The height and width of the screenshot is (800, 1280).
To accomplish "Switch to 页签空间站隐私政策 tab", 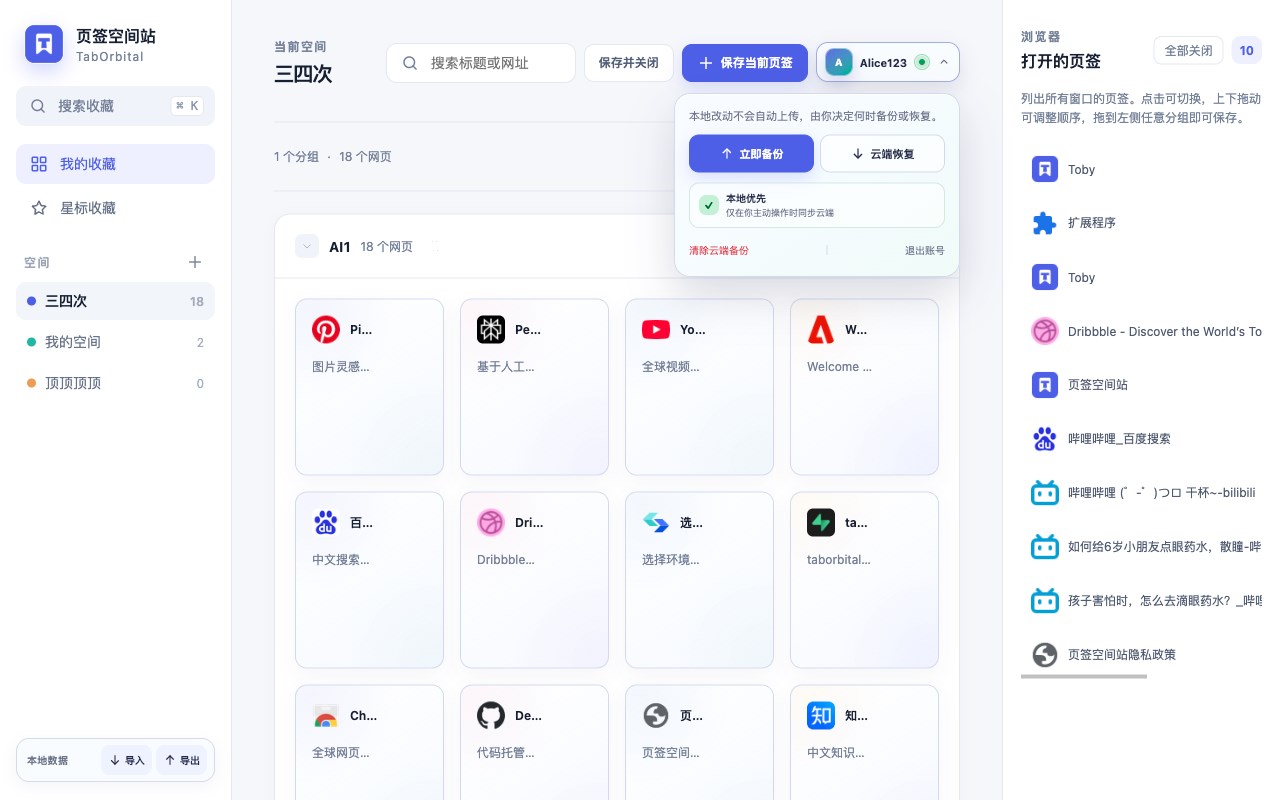I will tap(1141, 655).
